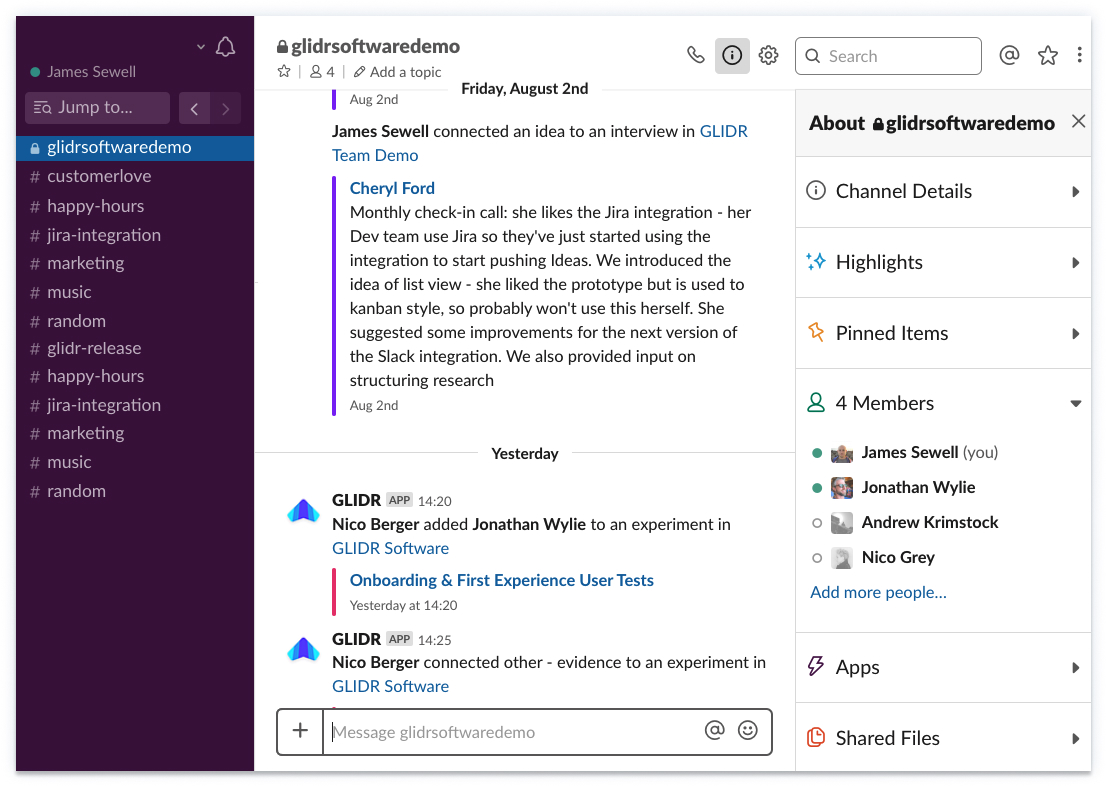Click the plus attach button in composer
The height and width of the screenshot is (787, 1107).
coord(300,731)
